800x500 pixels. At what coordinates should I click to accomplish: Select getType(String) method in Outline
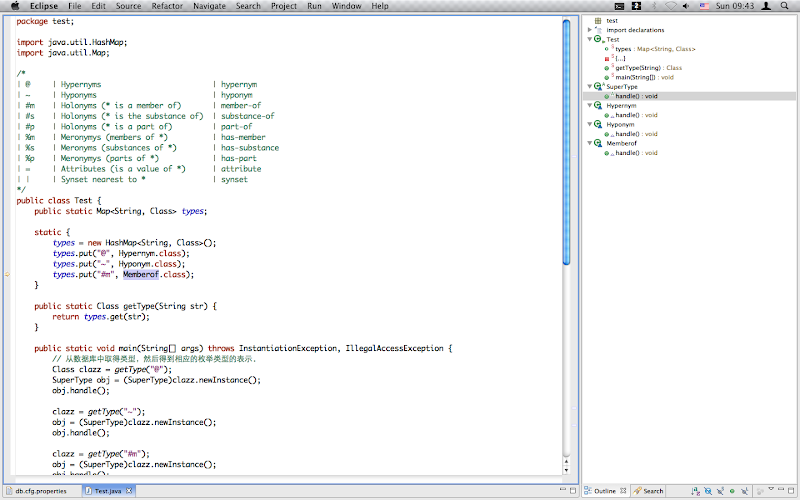click(x=648, y=68)
